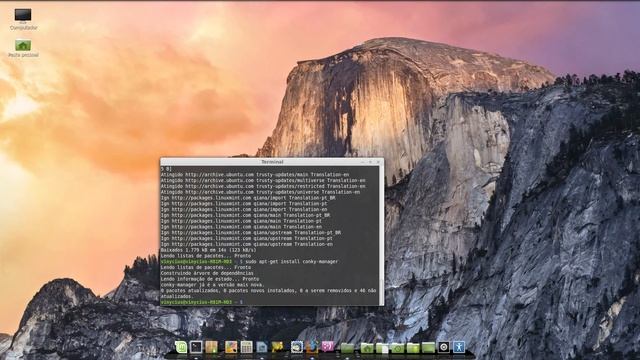Open the black circular target icon in dock
Image resolution: width=640 pixels, height=360 pixels.
pyautogui.click(x=444, y=347)
